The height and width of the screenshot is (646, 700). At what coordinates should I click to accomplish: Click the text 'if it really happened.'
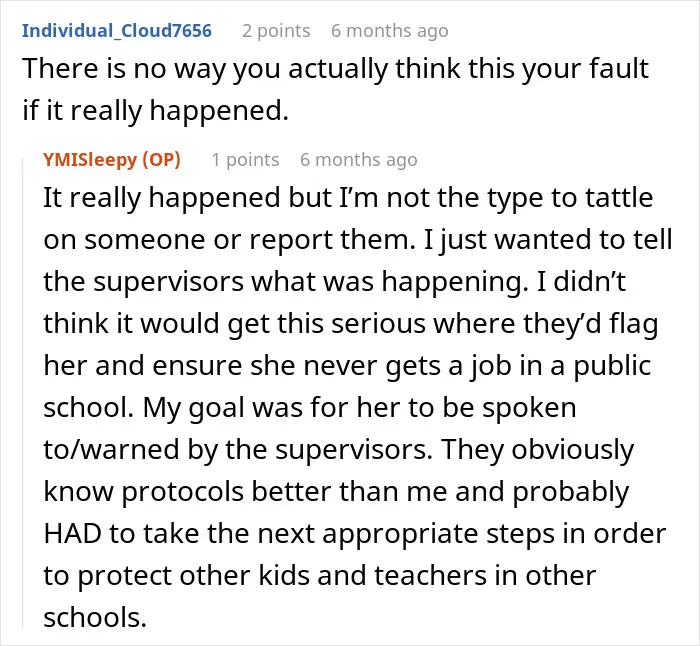point(155,111)
